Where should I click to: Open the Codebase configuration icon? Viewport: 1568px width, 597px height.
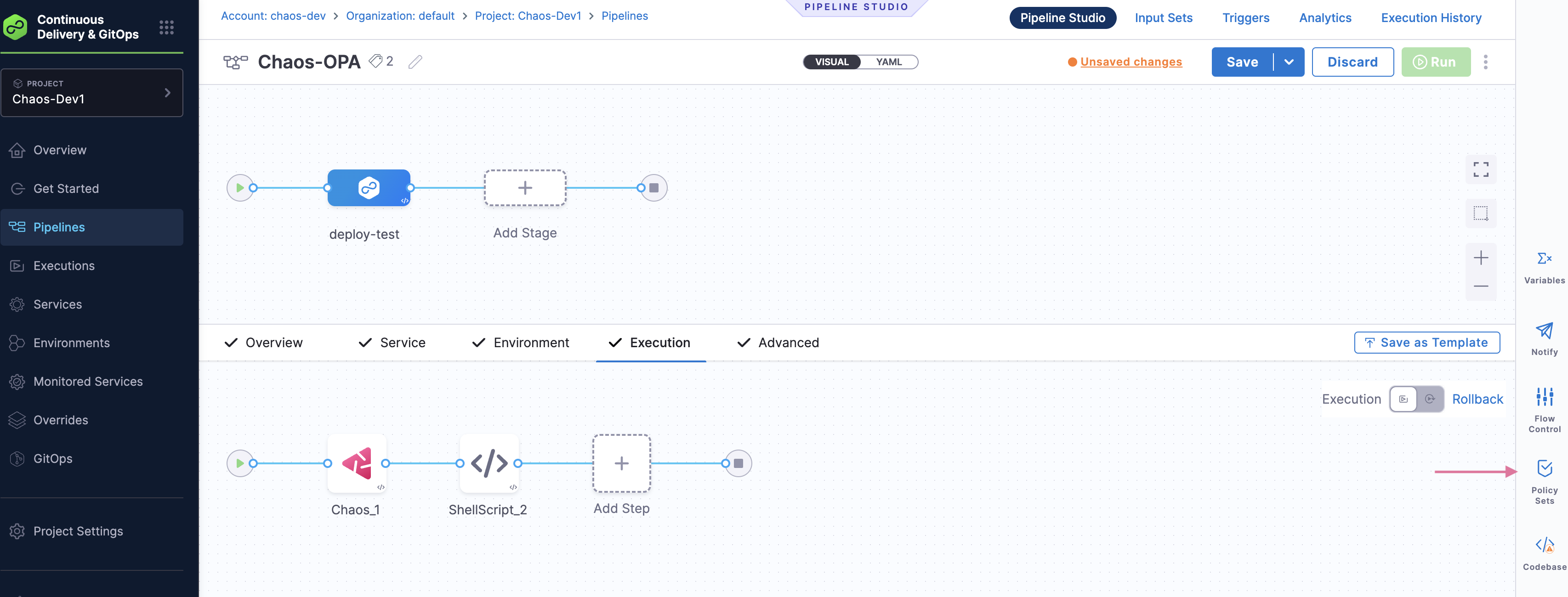tap(1544, 545)
